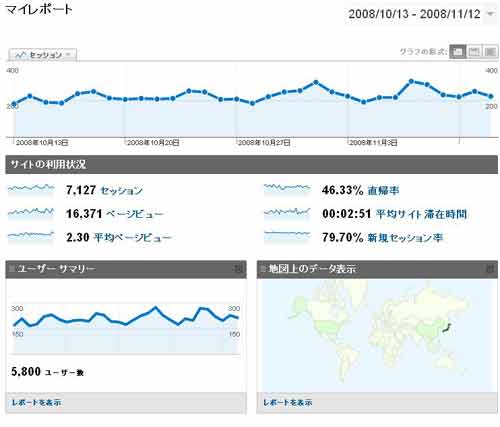The image size is (500, 427).
Task: Click the trend line icon in セッション tab
Action: 21,55
